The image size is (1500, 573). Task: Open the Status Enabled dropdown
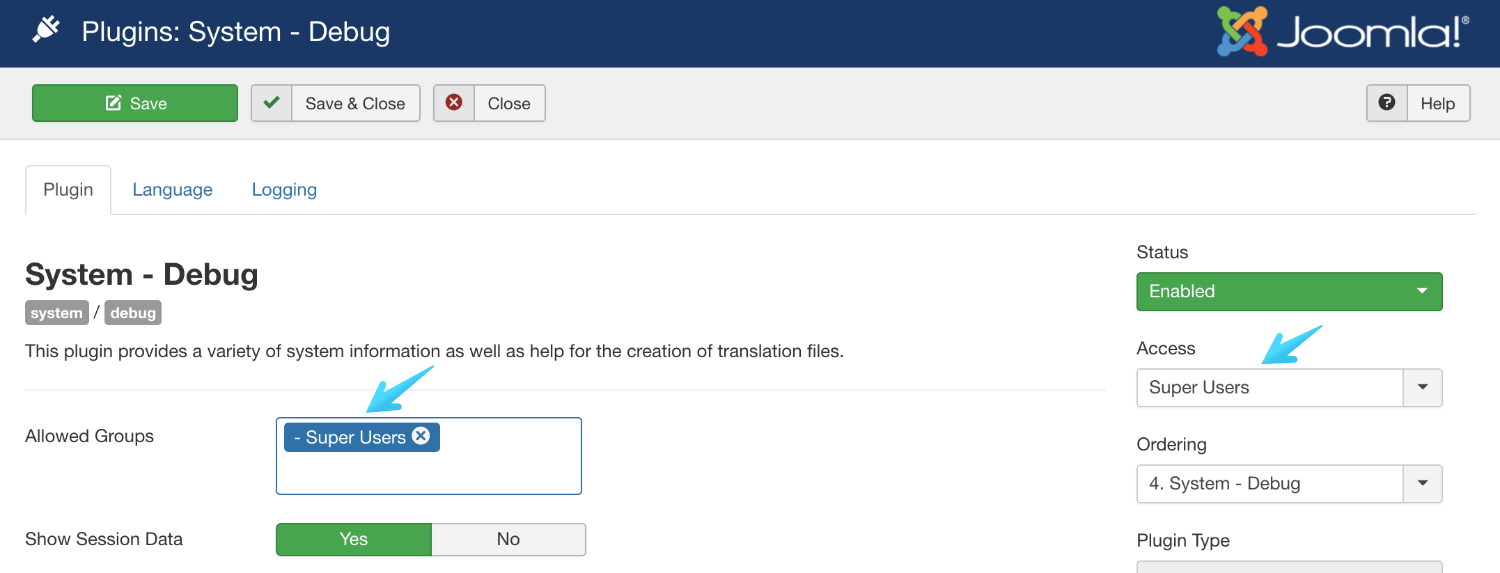click(1289, 291)
